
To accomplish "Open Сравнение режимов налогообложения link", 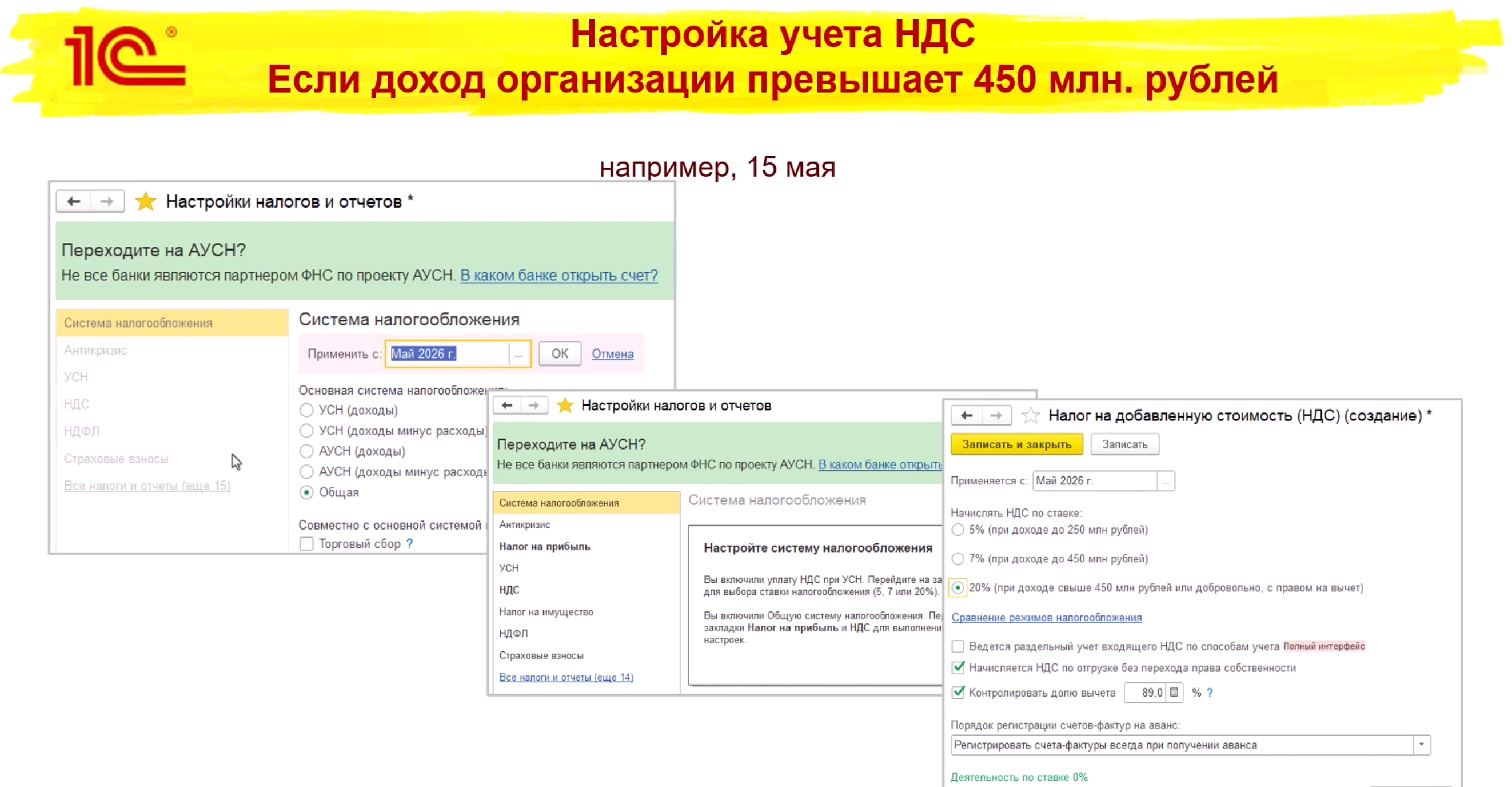I will (x=1046, y=617).
